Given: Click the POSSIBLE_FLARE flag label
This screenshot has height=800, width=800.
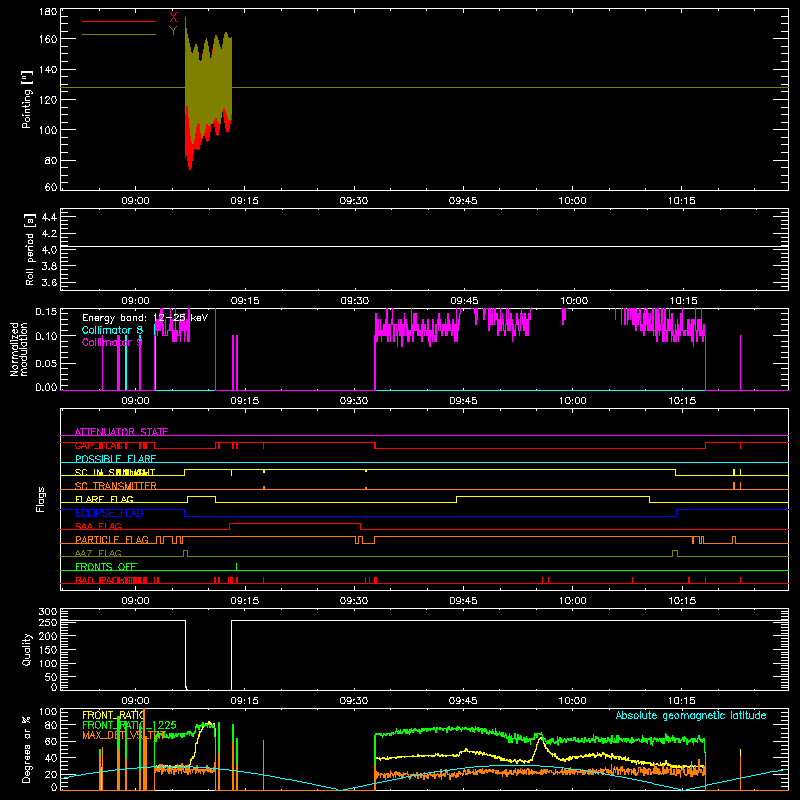Looking at the screenshot, I should tap(115, 459).
